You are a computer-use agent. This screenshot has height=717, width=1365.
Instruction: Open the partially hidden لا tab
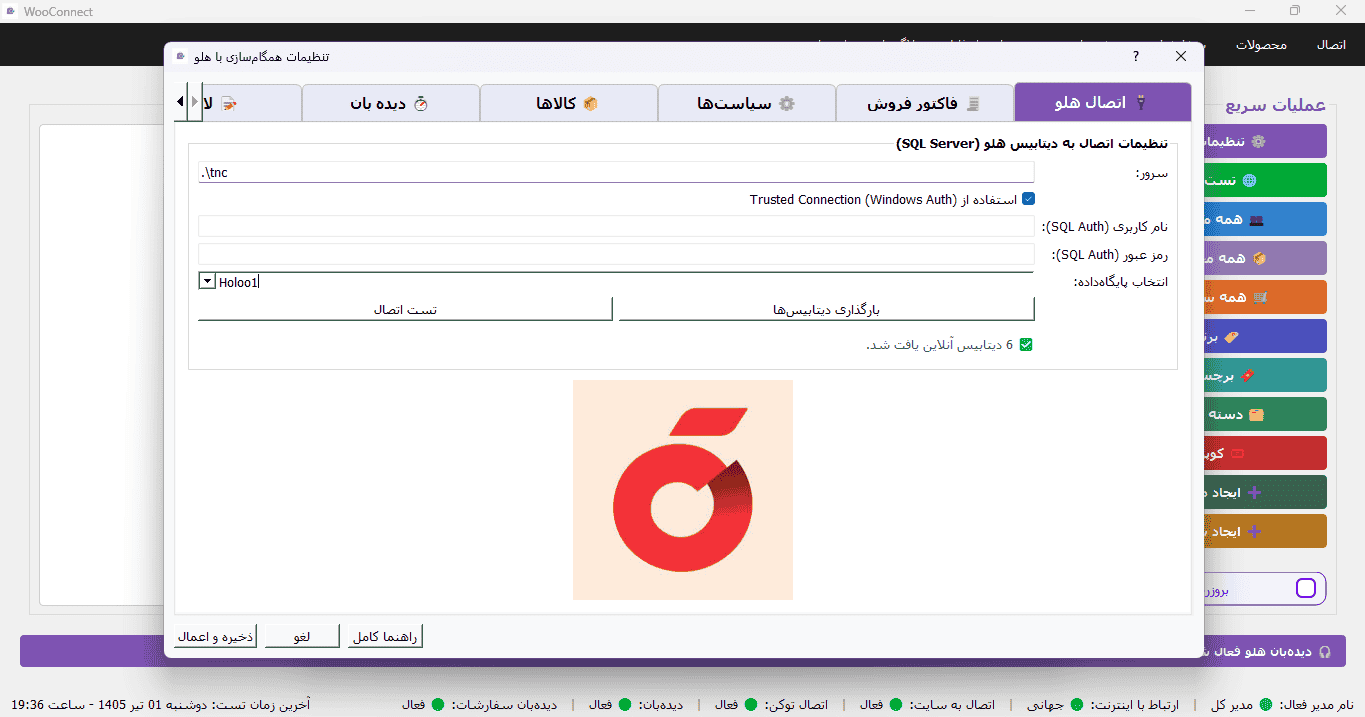point(252,103)
